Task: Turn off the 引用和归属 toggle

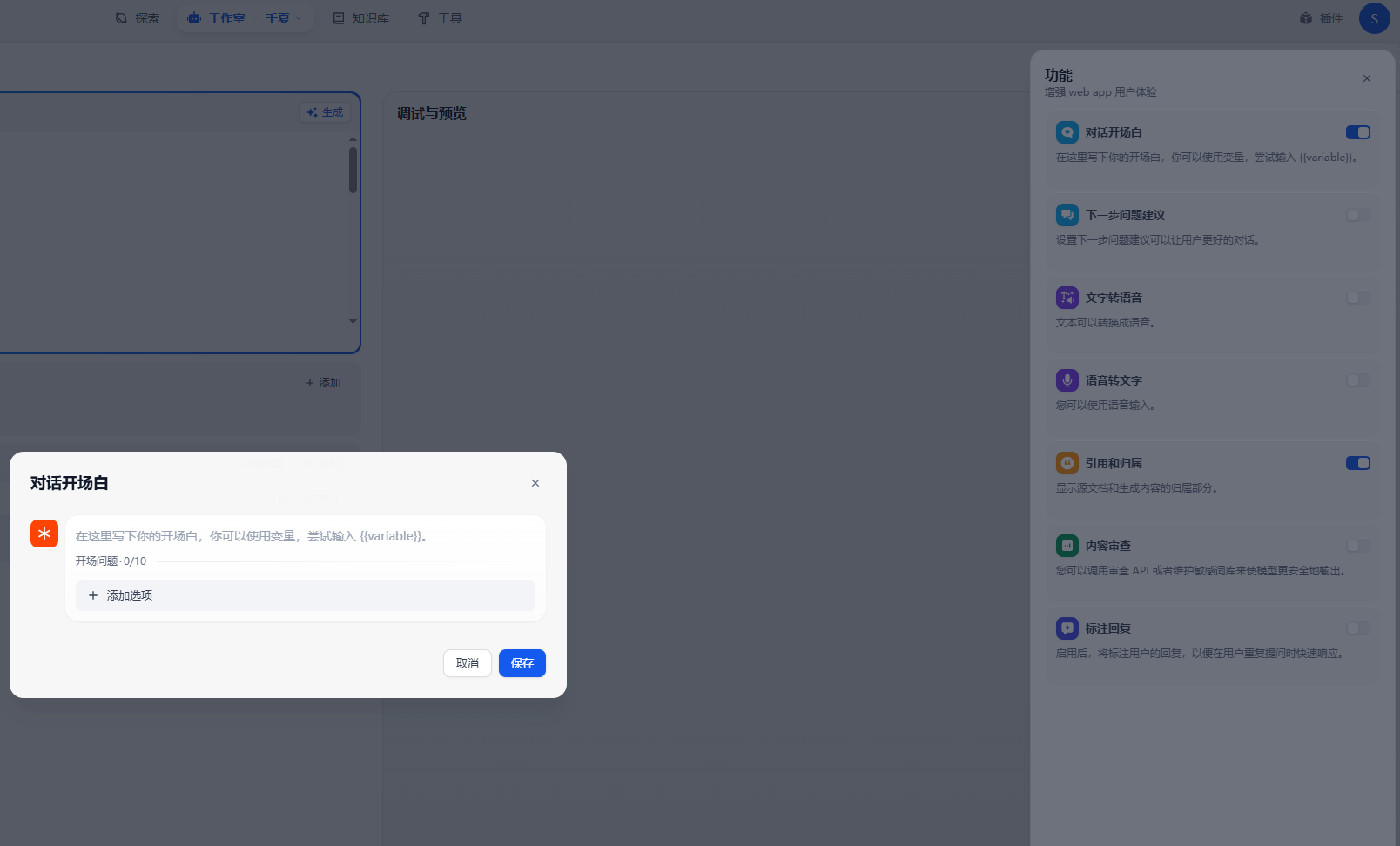Action: pyautogui.click(x=1357, y=463)
